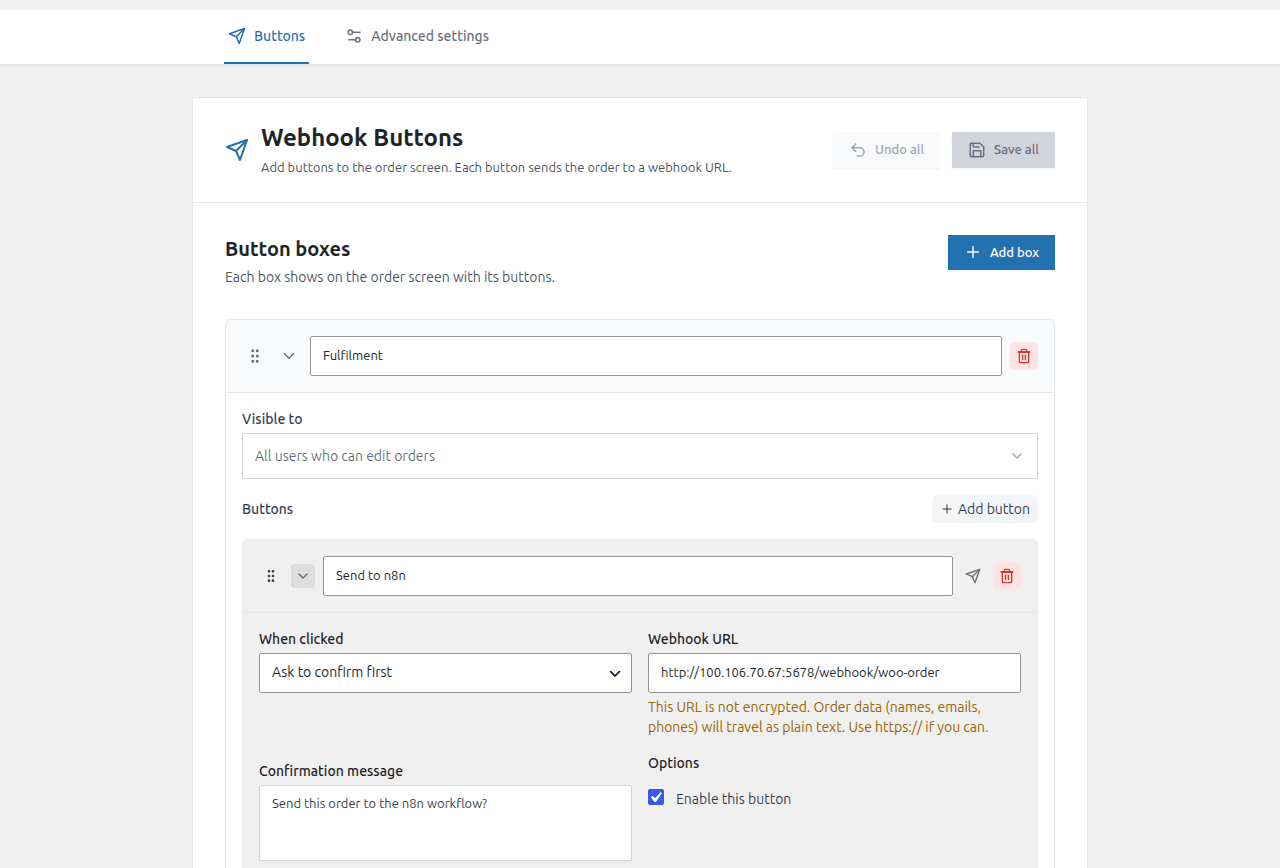Click the paper plane icon beside Webhook Buttons heading
Screen dimensions: 1280x868
[237, 150]
